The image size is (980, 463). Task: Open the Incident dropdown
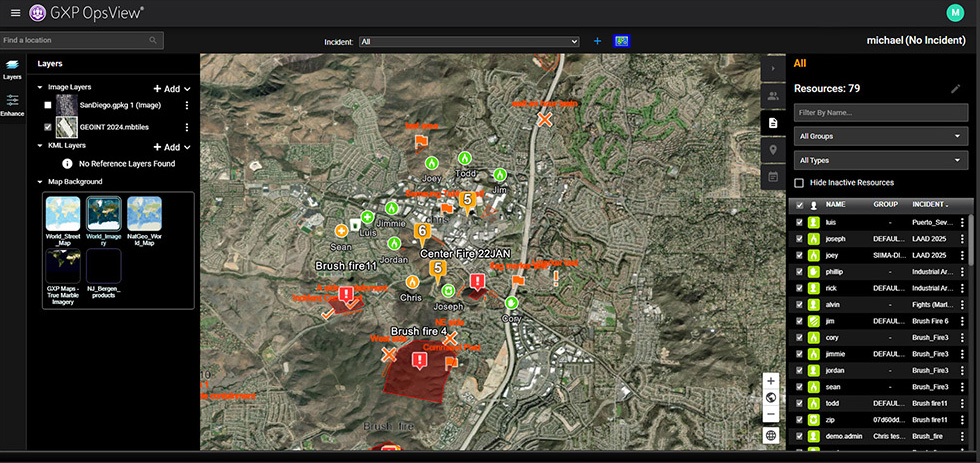click(x=470, y=41)
